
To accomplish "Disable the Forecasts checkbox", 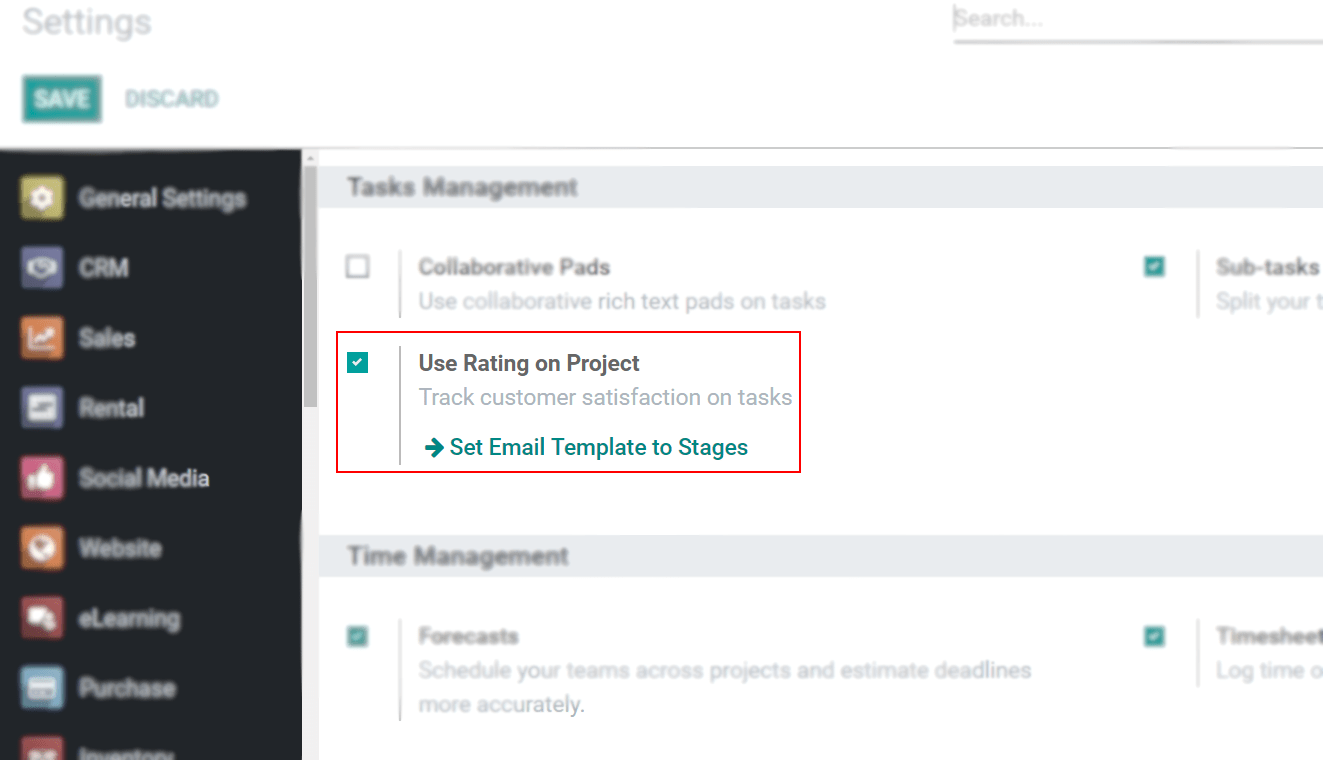I will pyautogui.click(x=357, y=636).
